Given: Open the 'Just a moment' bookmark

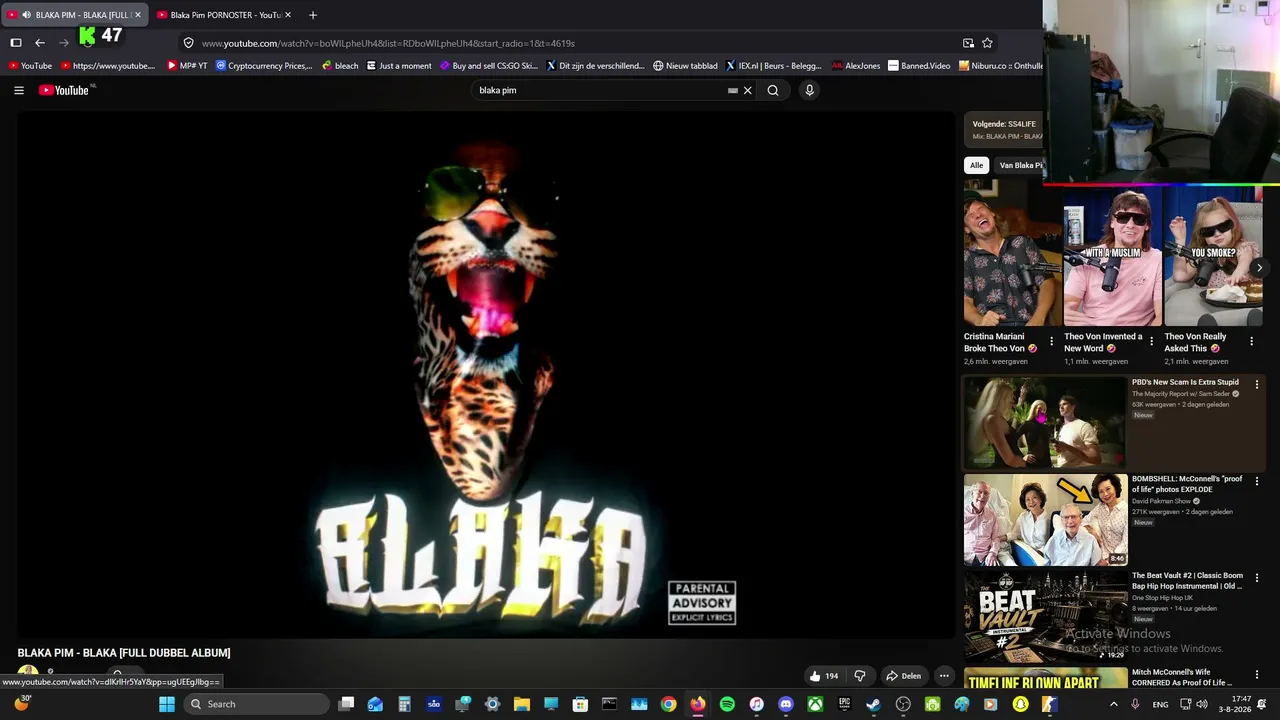Looking at the screenshot, I should click(399, 66).
